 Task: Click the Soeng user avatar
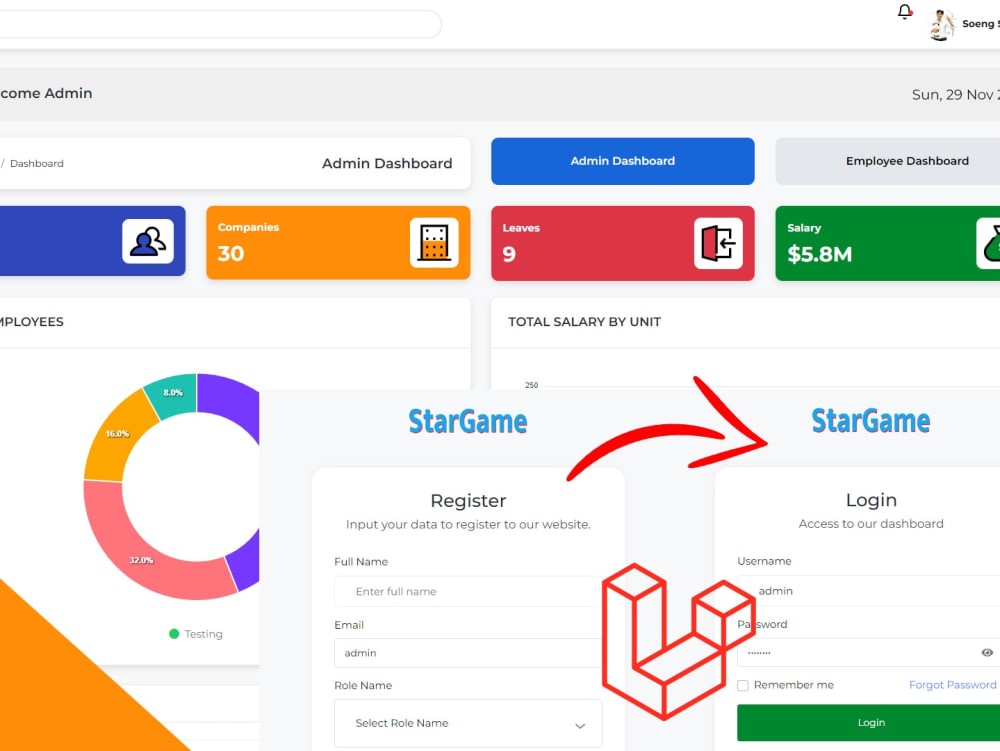click(940, 25)
